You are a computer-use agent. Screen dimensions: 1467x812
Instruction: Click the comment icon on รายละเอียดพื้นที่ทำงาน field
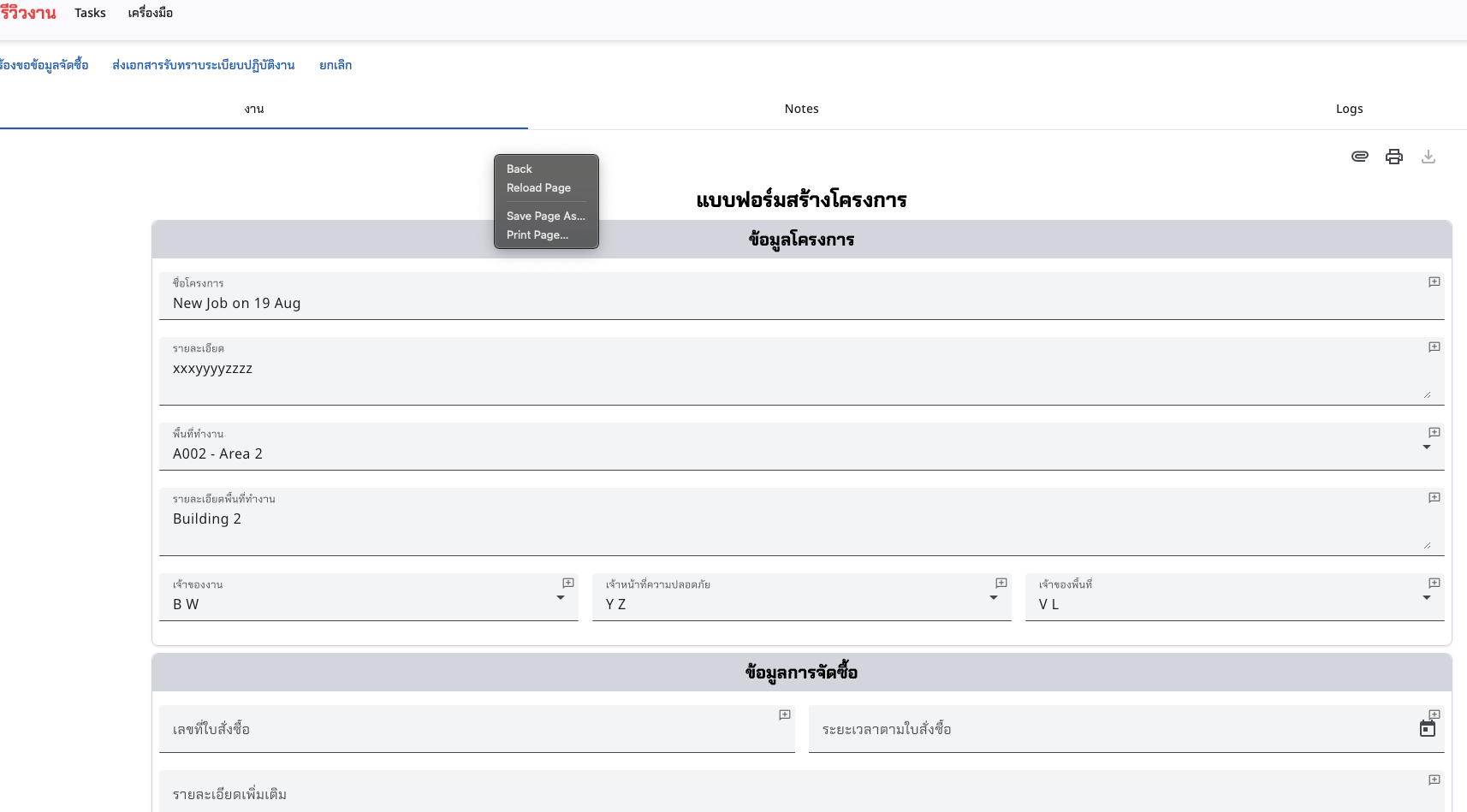1434,497
